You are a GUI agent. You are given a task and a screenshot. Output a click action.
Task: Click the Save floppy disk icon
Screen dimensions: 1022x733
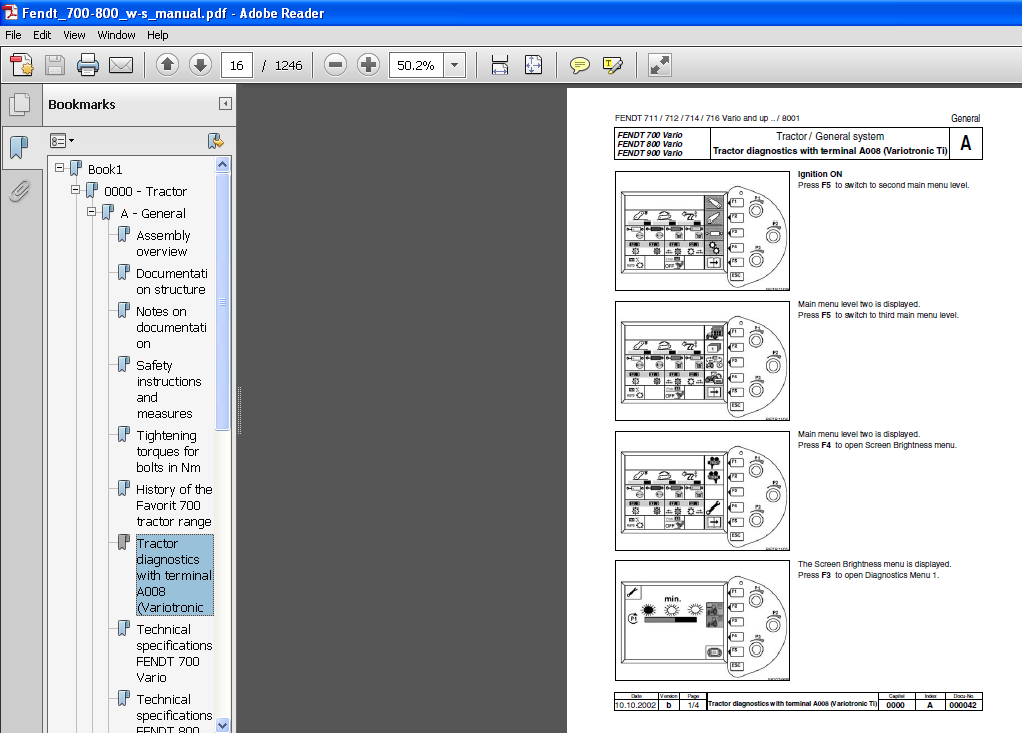[x=55, y=65]
